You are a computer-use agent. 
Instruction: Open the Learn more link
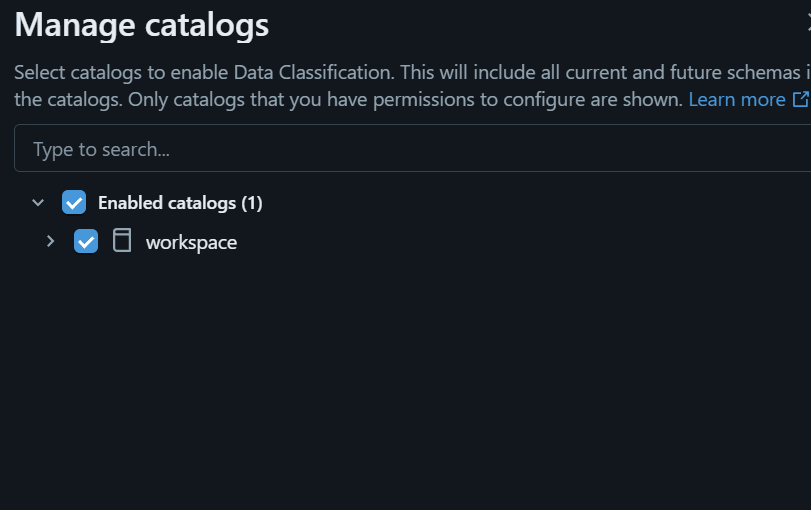(x=737, y=99)
